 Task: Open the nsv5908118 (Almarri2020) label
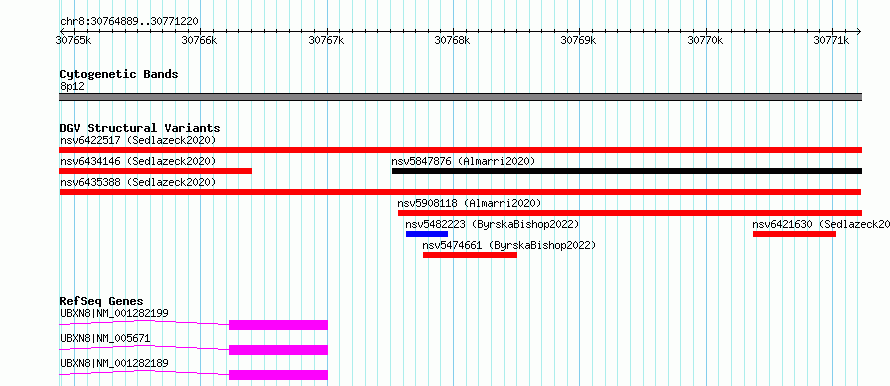(x=469, y=203)
